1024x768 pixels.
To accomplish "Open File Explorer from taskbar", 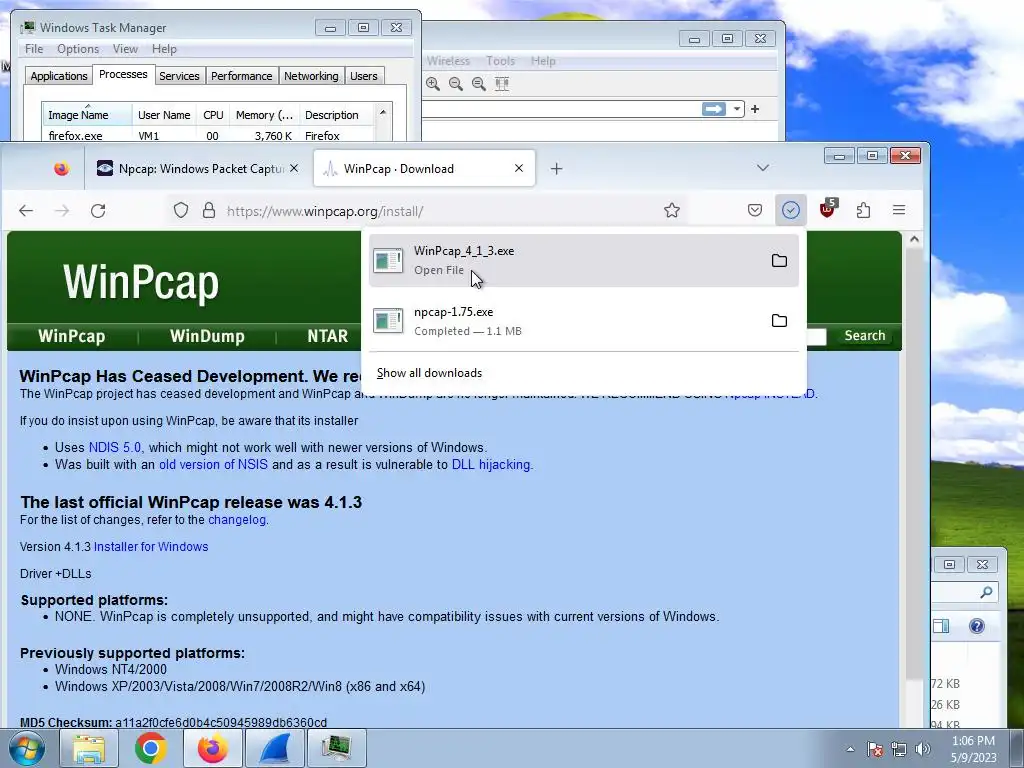I will (x=89, y=748).
